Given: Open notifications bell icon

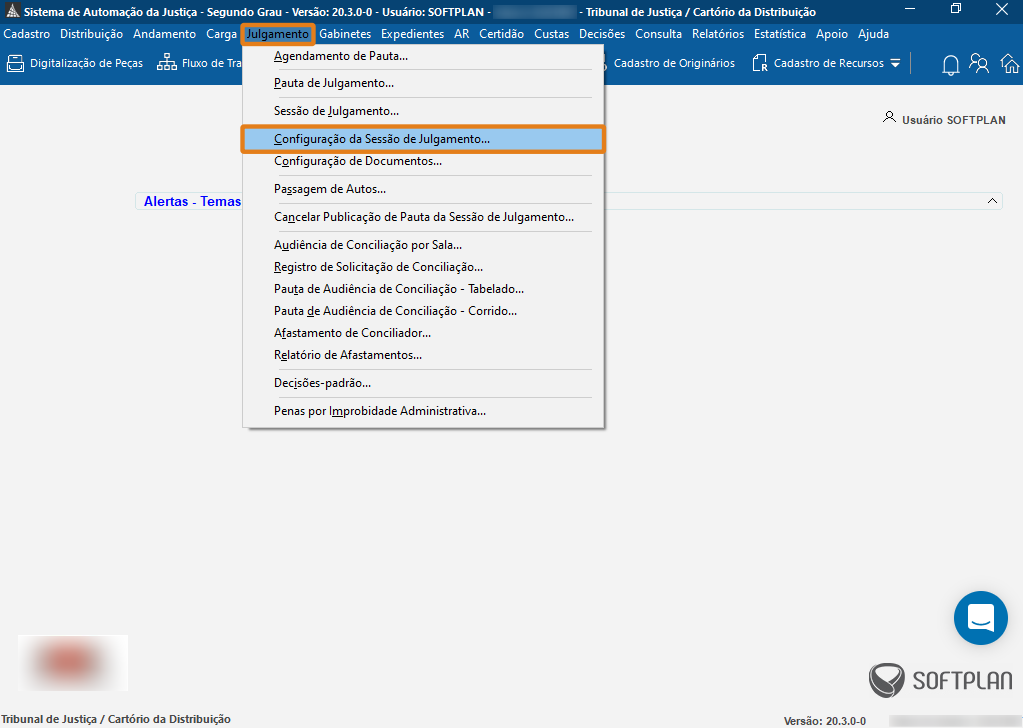Looking at the screenshot, I should (x=951, y=64).
